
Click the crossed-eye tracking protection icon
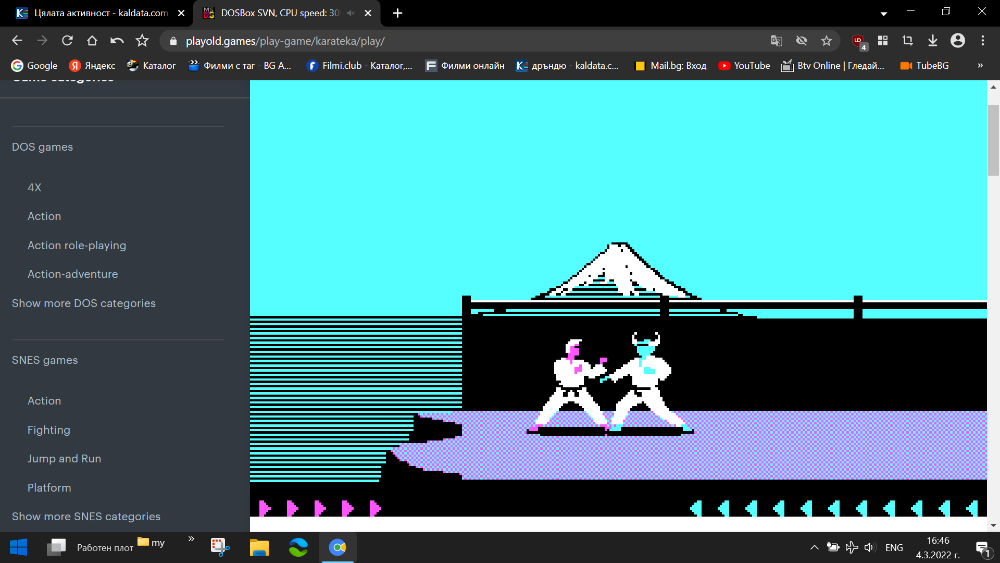point(802,41)
